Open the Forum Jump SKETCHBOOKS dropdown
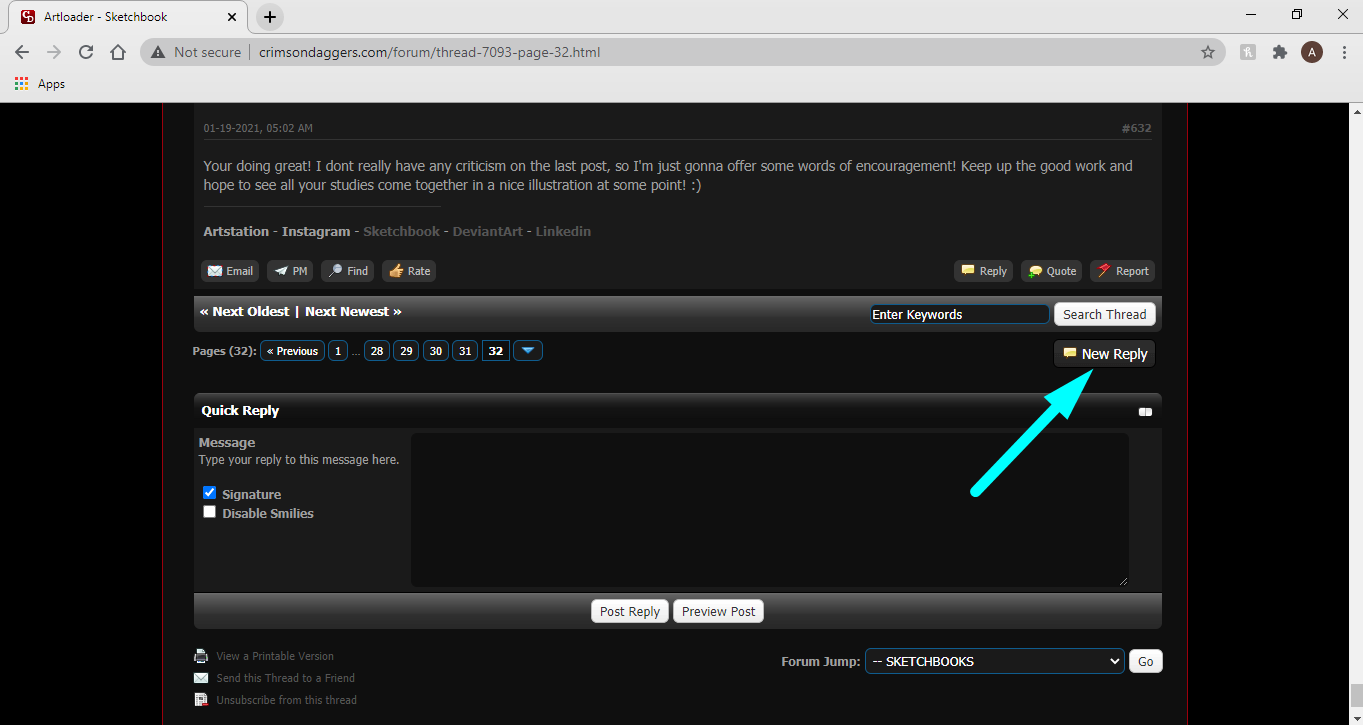Screen dimensions: 1363x725 (x=995, y=661)
